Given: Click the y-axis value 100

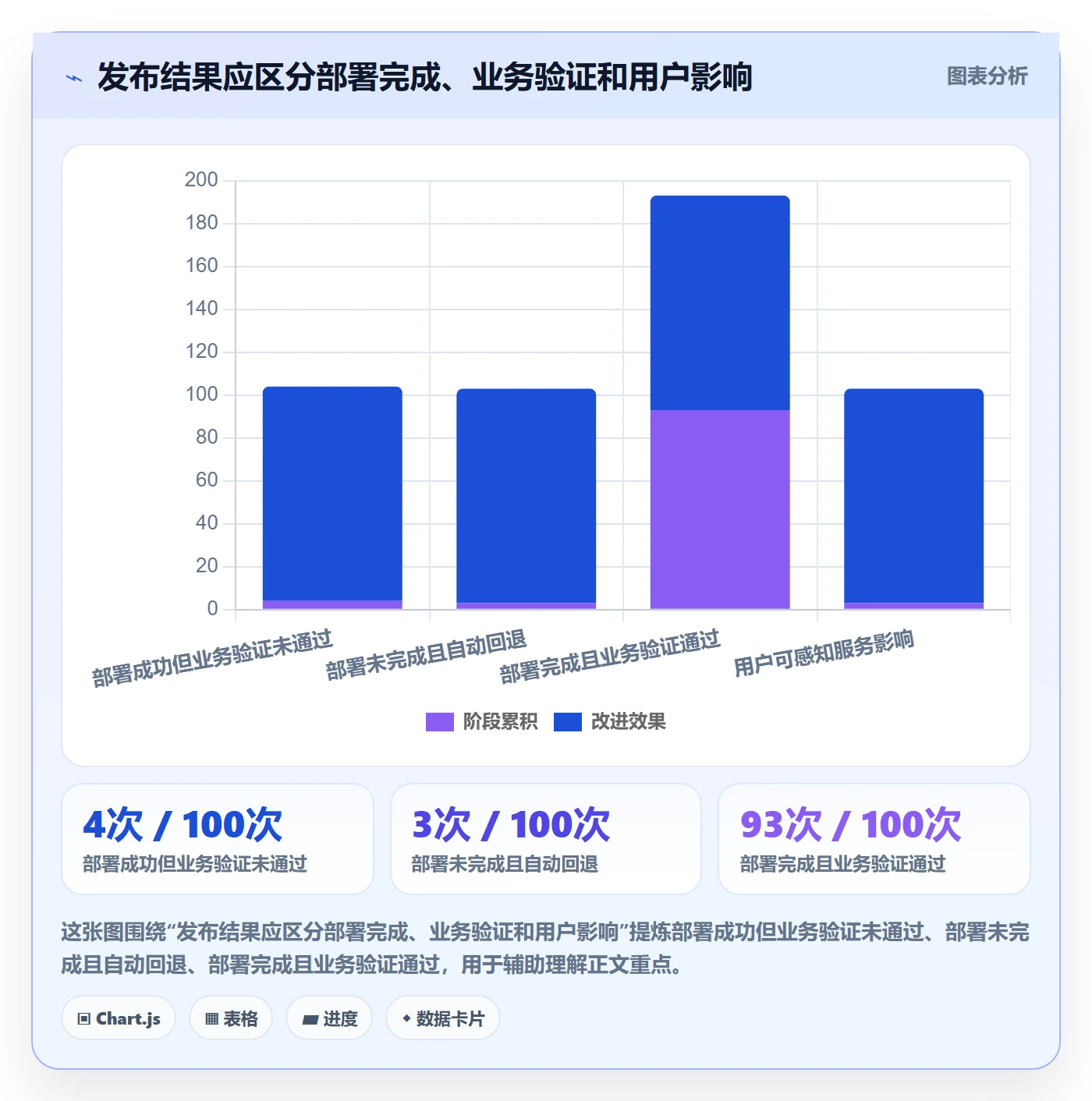Looking at the screenshot, I should tap(201, 395).
